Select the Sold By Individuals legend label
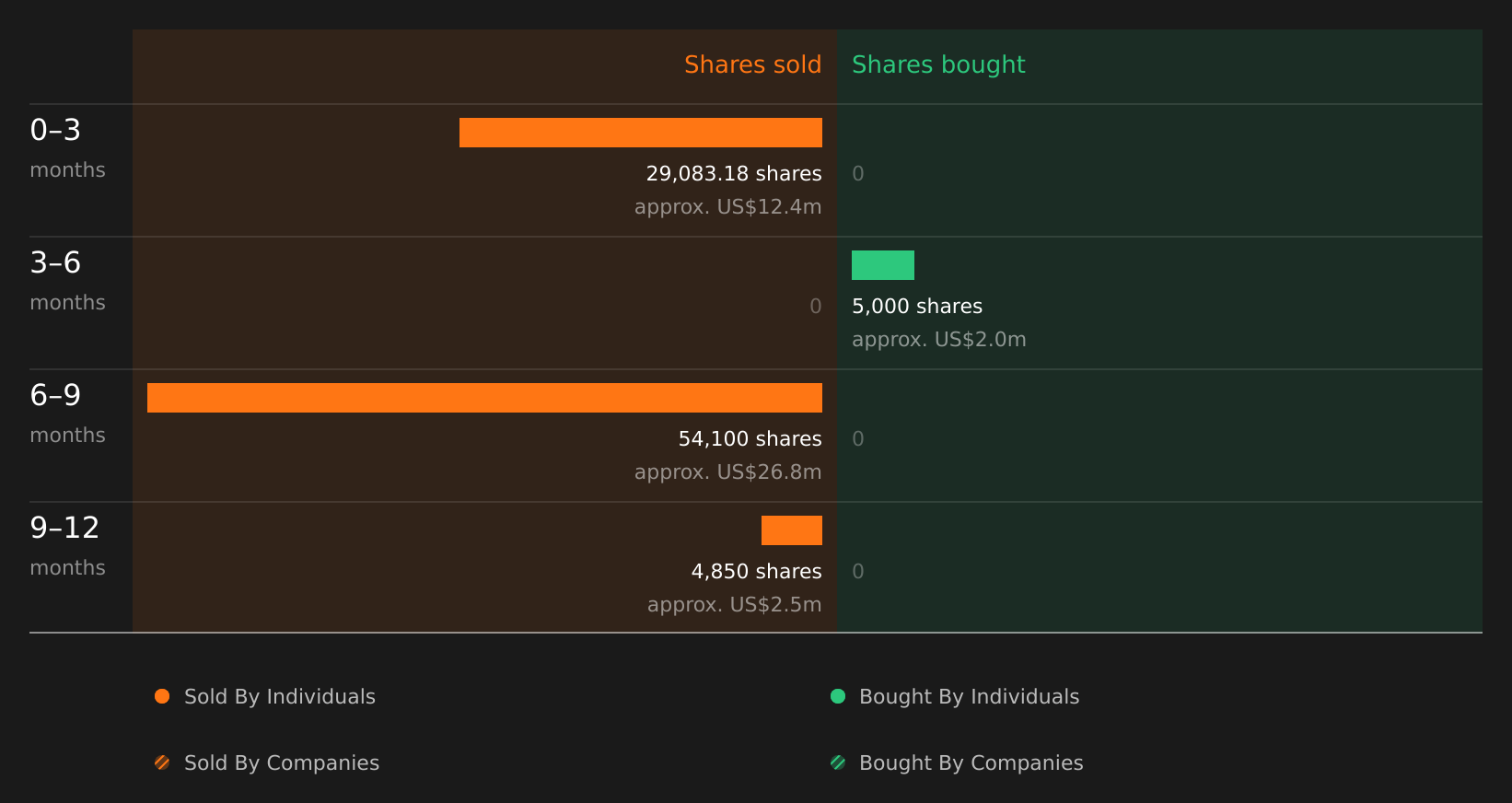 click(x=280, y=697)
